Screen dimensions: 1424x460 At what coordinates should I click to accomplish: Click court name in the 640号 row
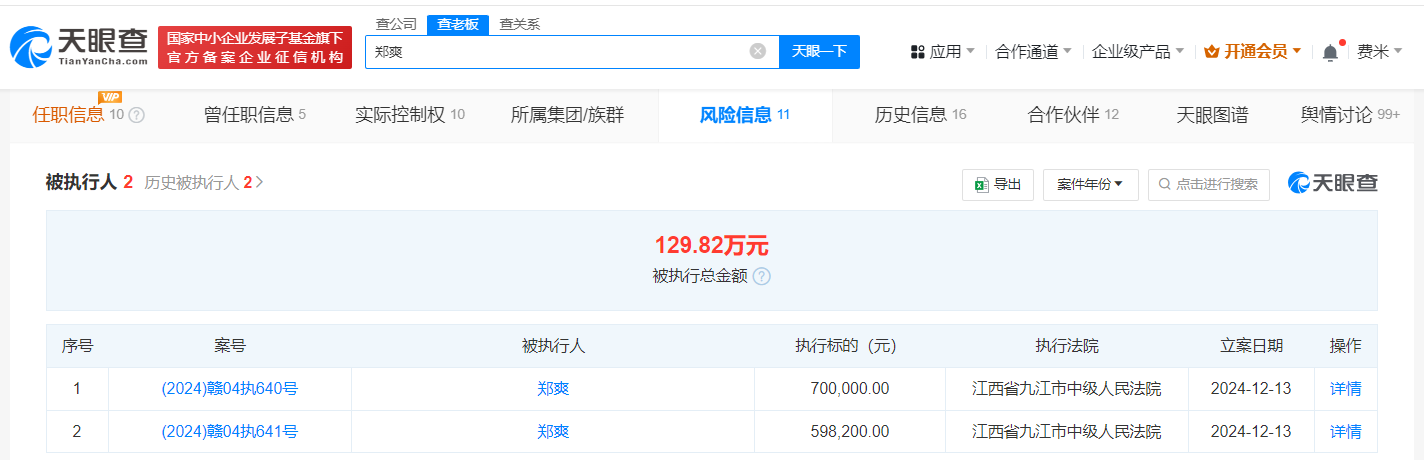click(x=1067, y=389)
